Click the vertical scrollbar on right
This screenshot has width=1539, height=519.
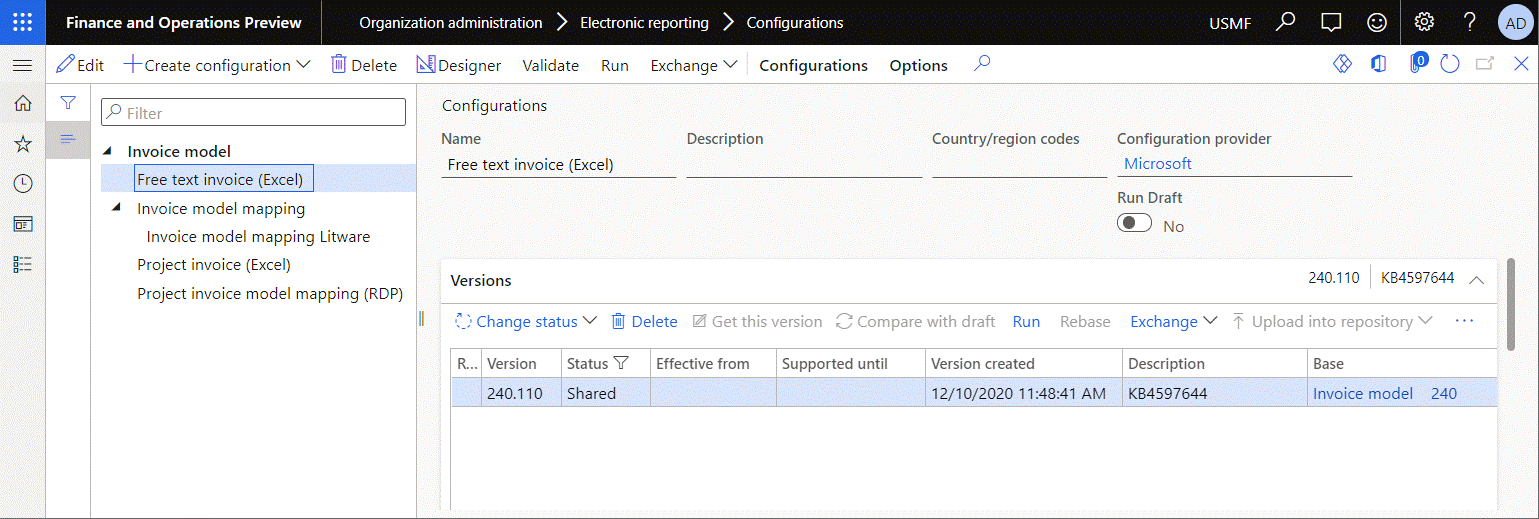1509,304
